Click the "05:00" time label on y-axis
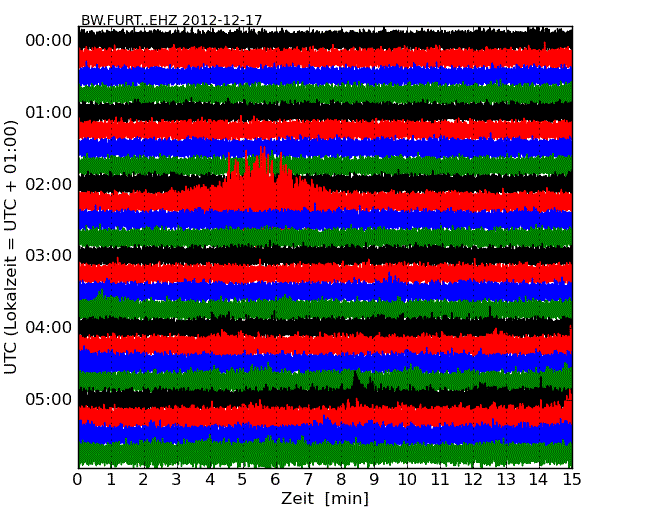Screen dimensions: 650x520 click(49, 399)
